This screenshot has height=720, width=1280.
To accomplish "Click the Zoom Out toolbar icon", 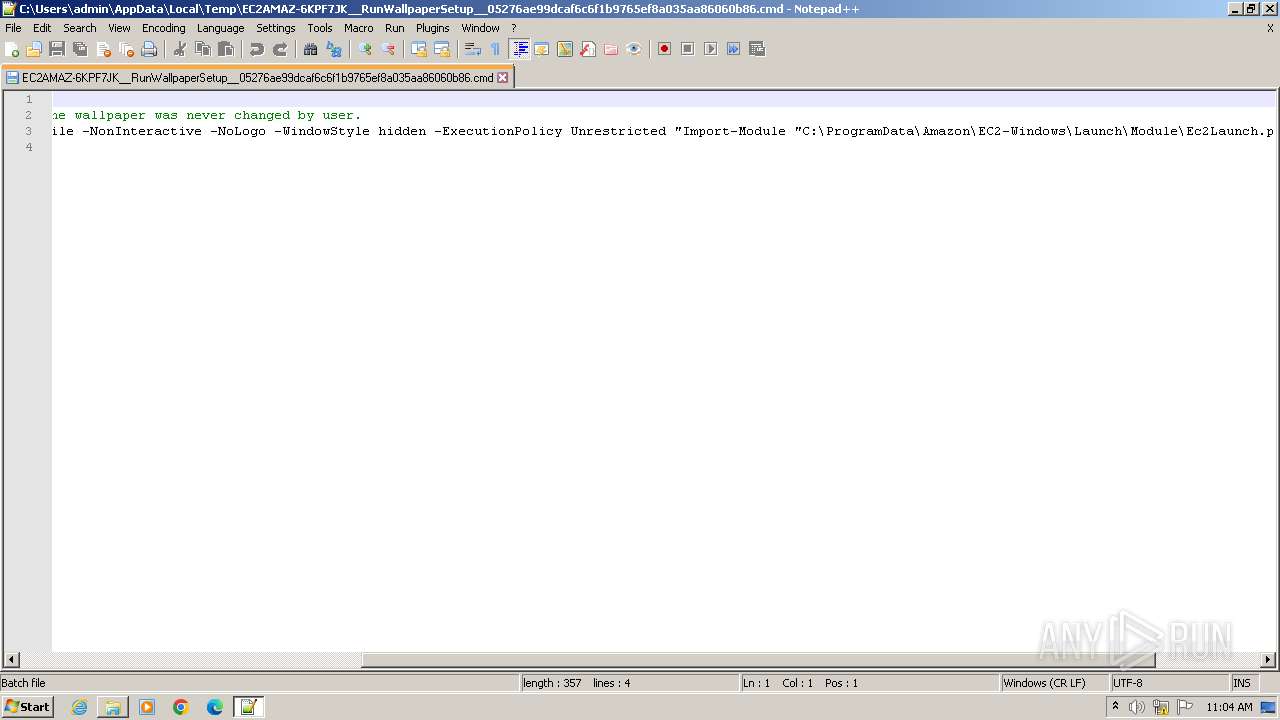I will (x=388, y=49).
